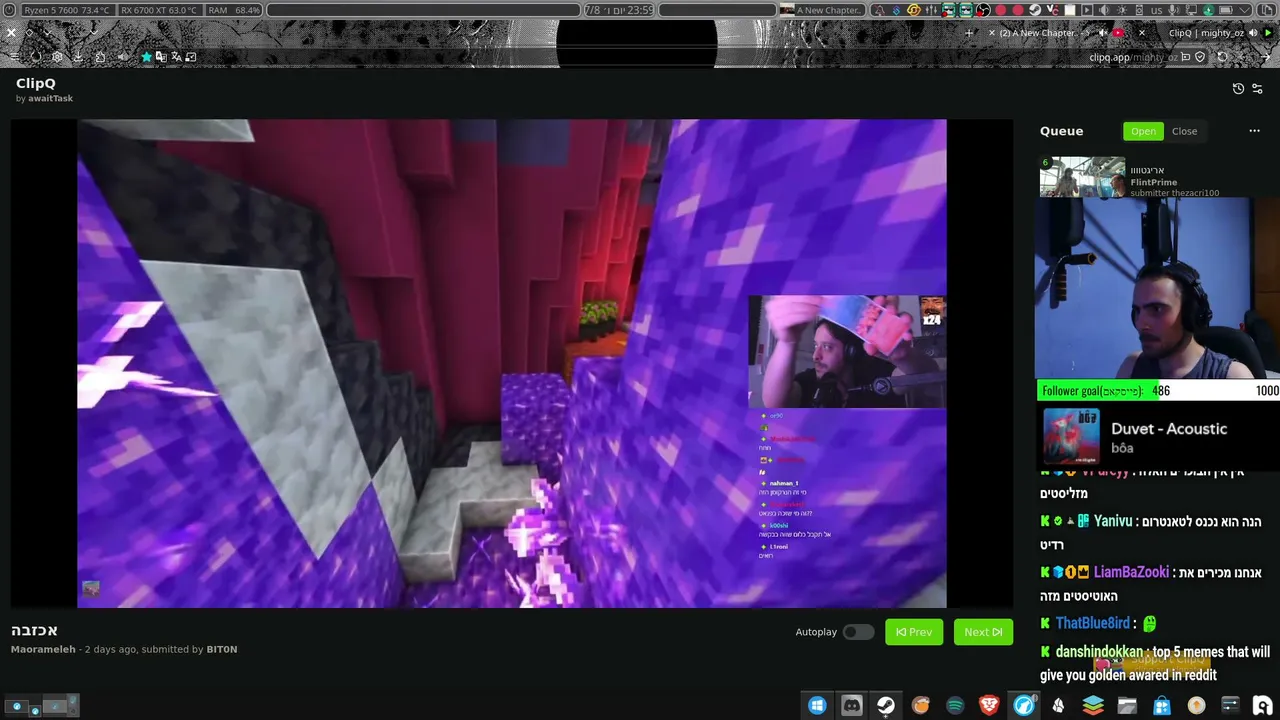Open the Windows logo taskbar icon
This screenshot has height=720, width=1280.
pyautogui.click(x=817, y=705)
